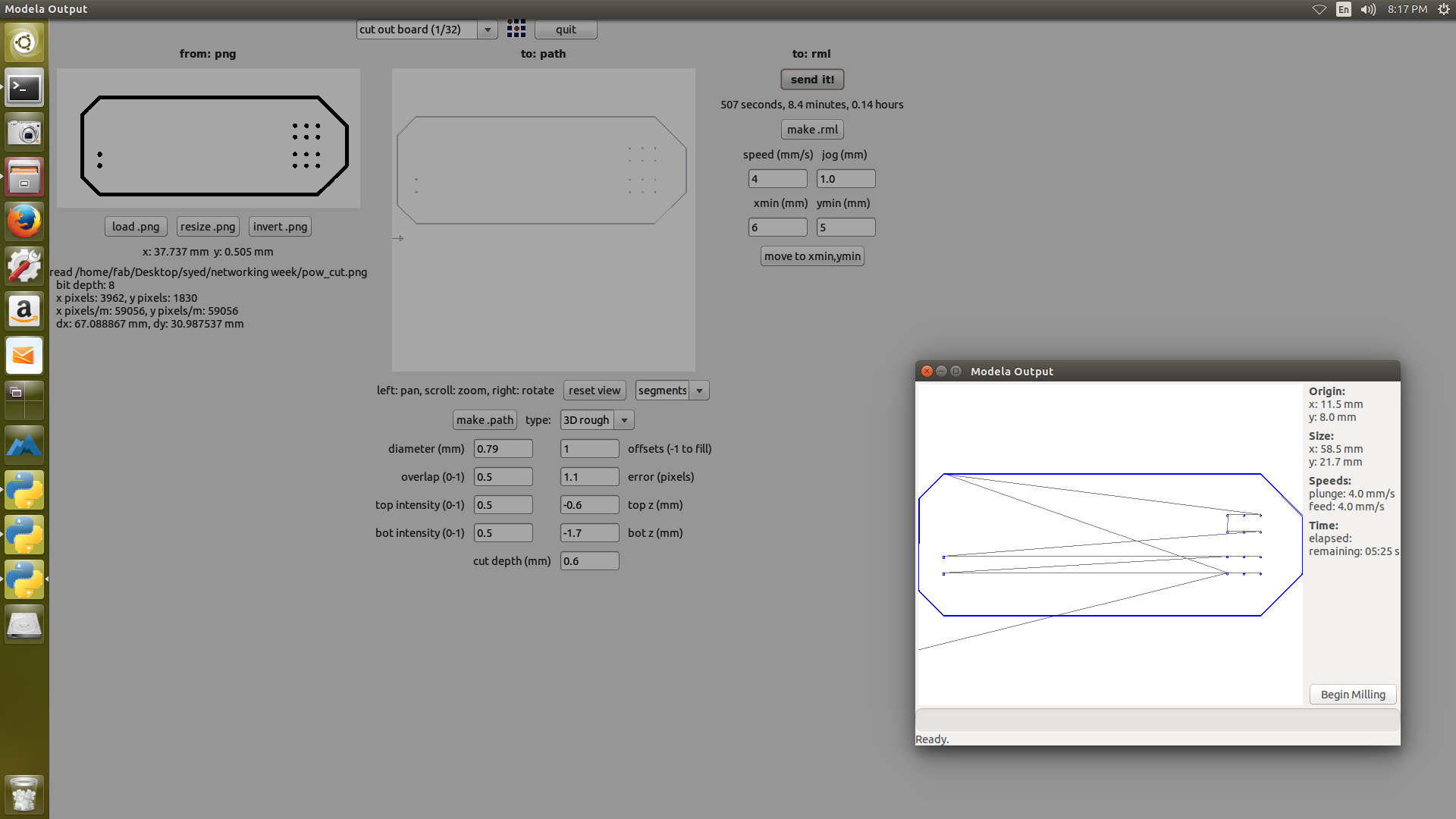
Task: Open the segments view dropdown
Action: pos(699,391)
